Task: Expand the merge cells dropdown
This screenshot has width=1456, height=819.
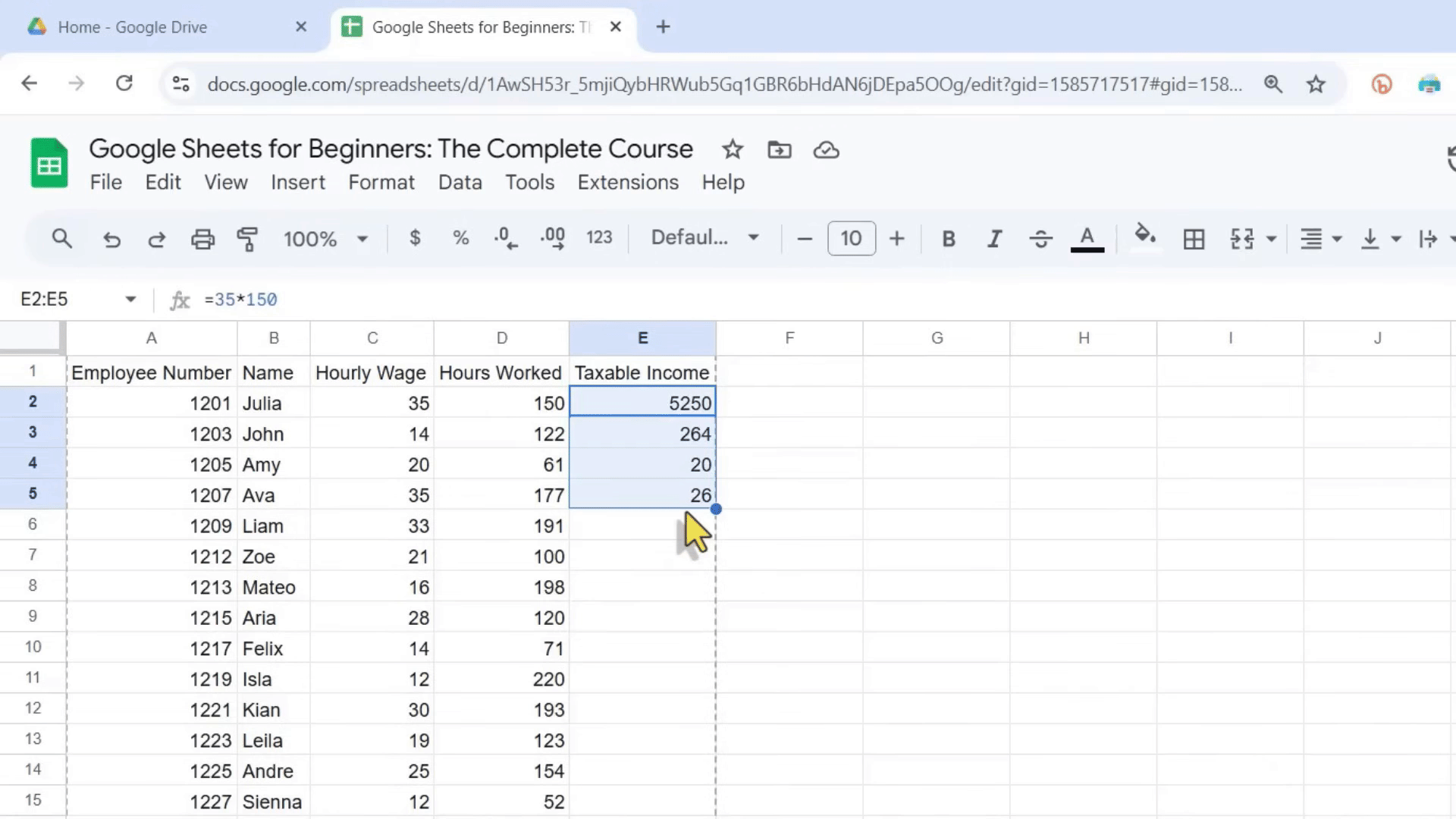Action: [1274, 238]
